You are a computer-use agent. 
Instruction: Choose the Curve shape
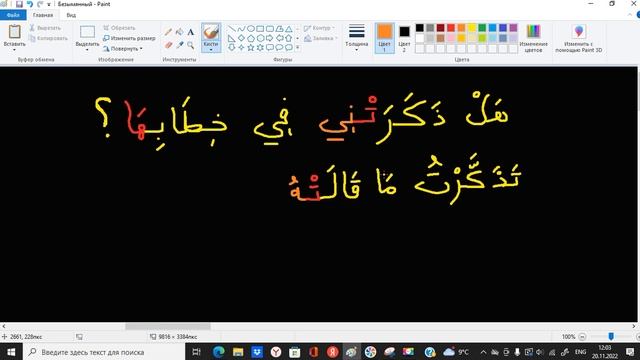(241, 29)
